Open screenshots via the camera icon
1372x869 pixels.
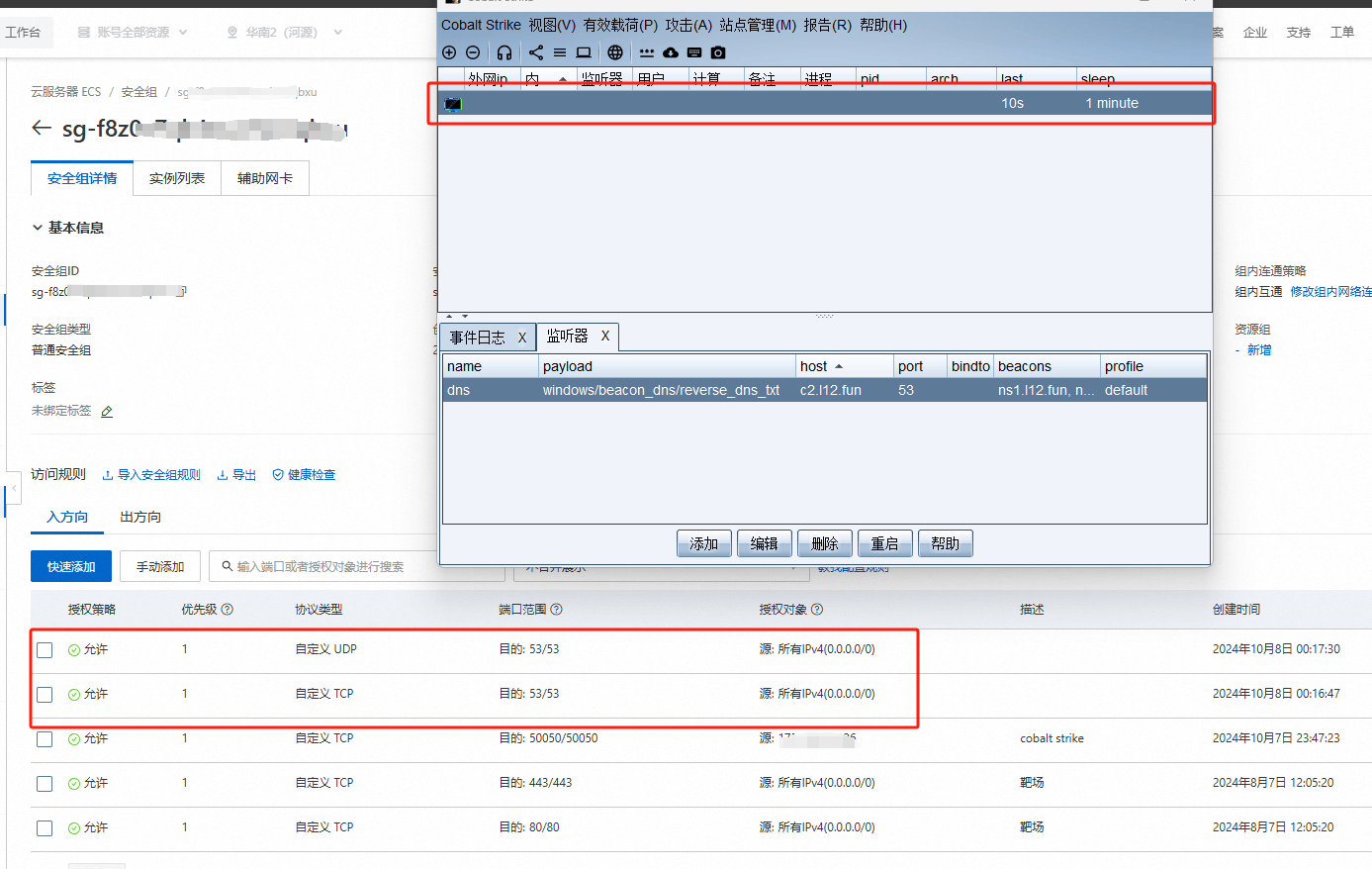pos(718,52)
